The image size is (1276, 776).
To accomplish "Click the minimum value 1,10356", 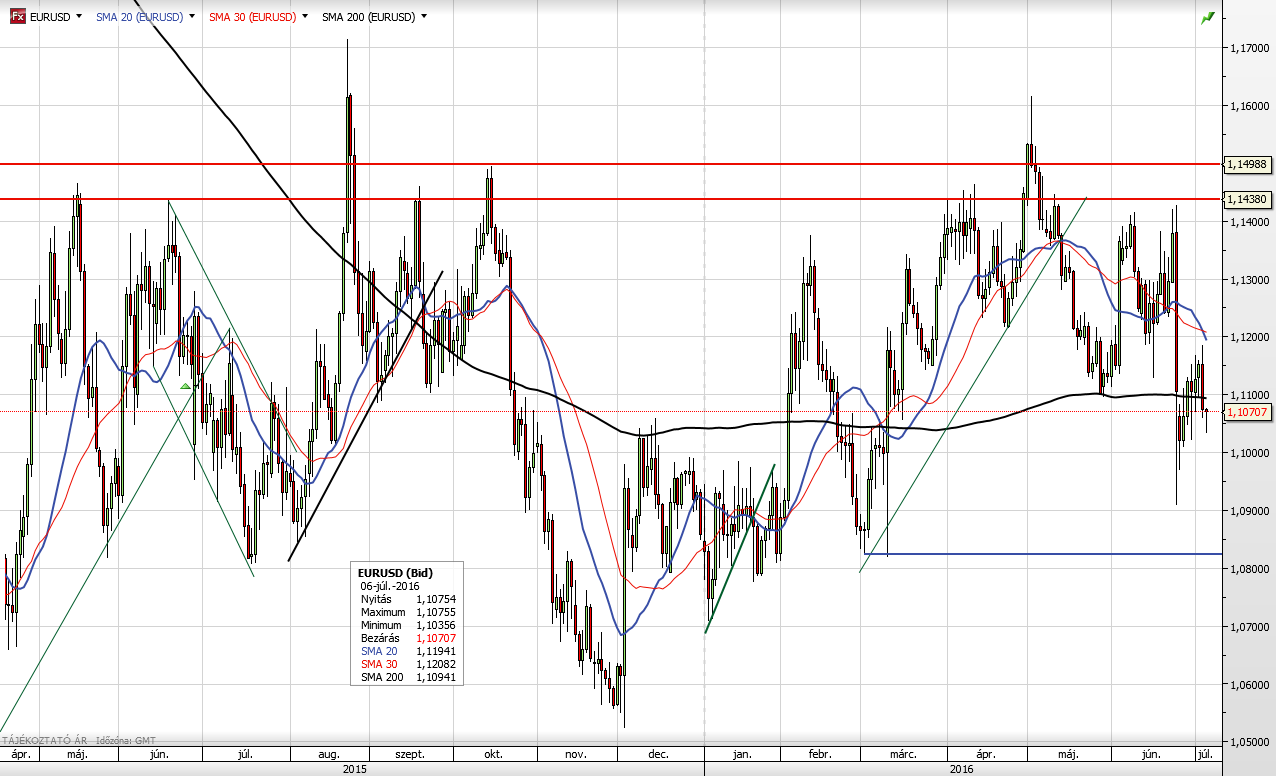I will point(436,624).
